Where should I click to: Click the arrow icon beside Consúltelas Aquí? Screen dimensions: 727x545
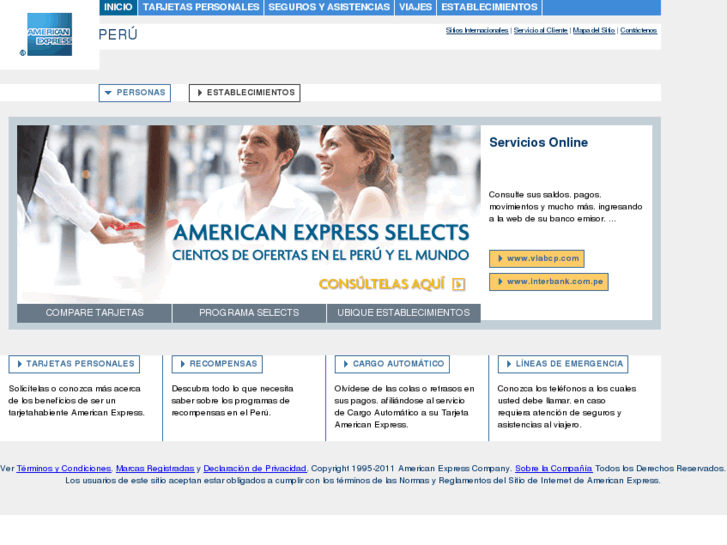coord(459,284)
